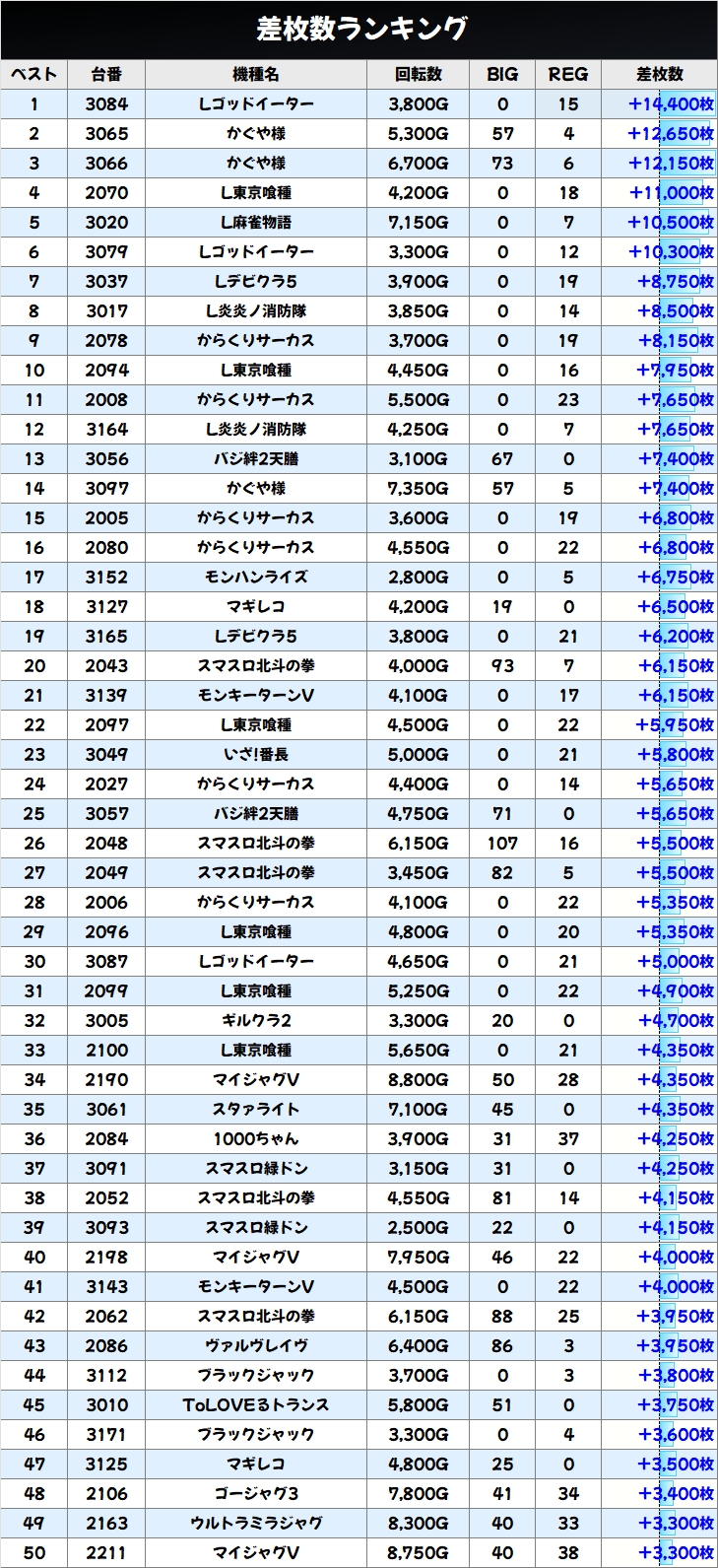Click the +14,400枚 difference value
Viewport: 718px width, 1568px height.
(x=671, y=103)
